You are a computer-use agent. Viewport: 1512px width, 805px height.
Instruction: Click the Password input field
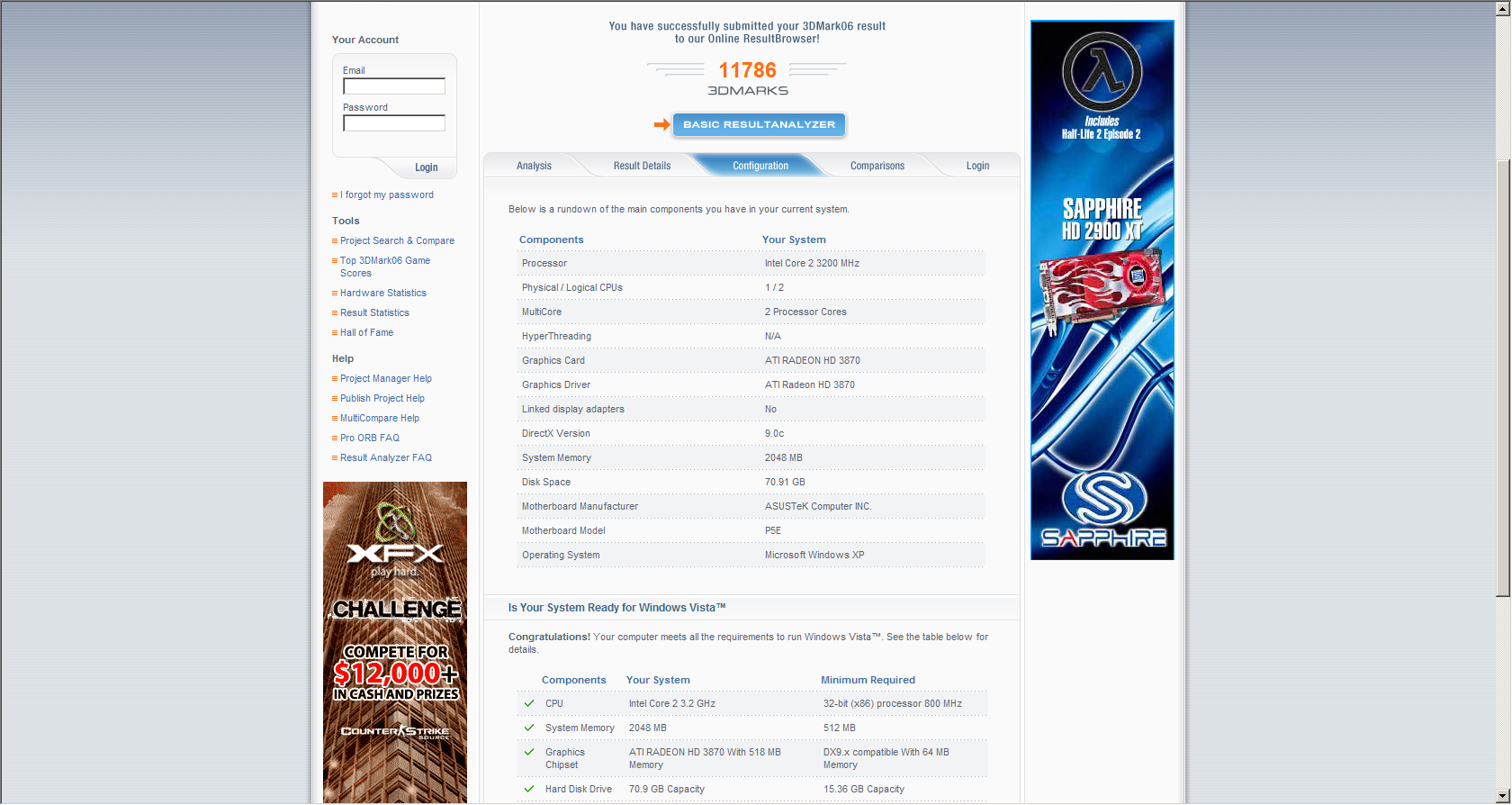click(394, 123)
